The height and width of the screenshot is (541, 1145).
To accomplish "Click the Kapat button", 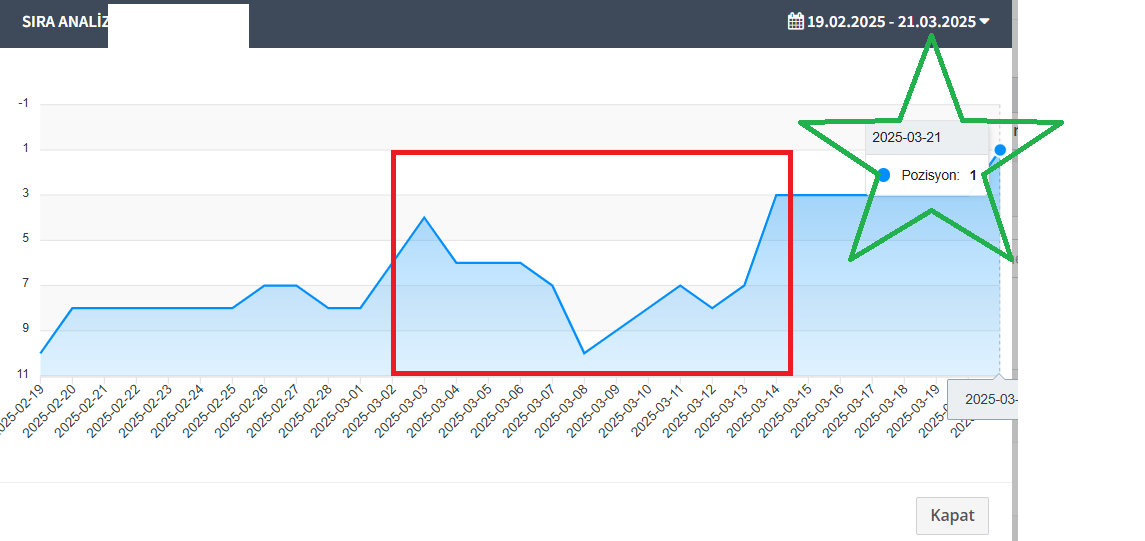I will click(x=952, y=515).
